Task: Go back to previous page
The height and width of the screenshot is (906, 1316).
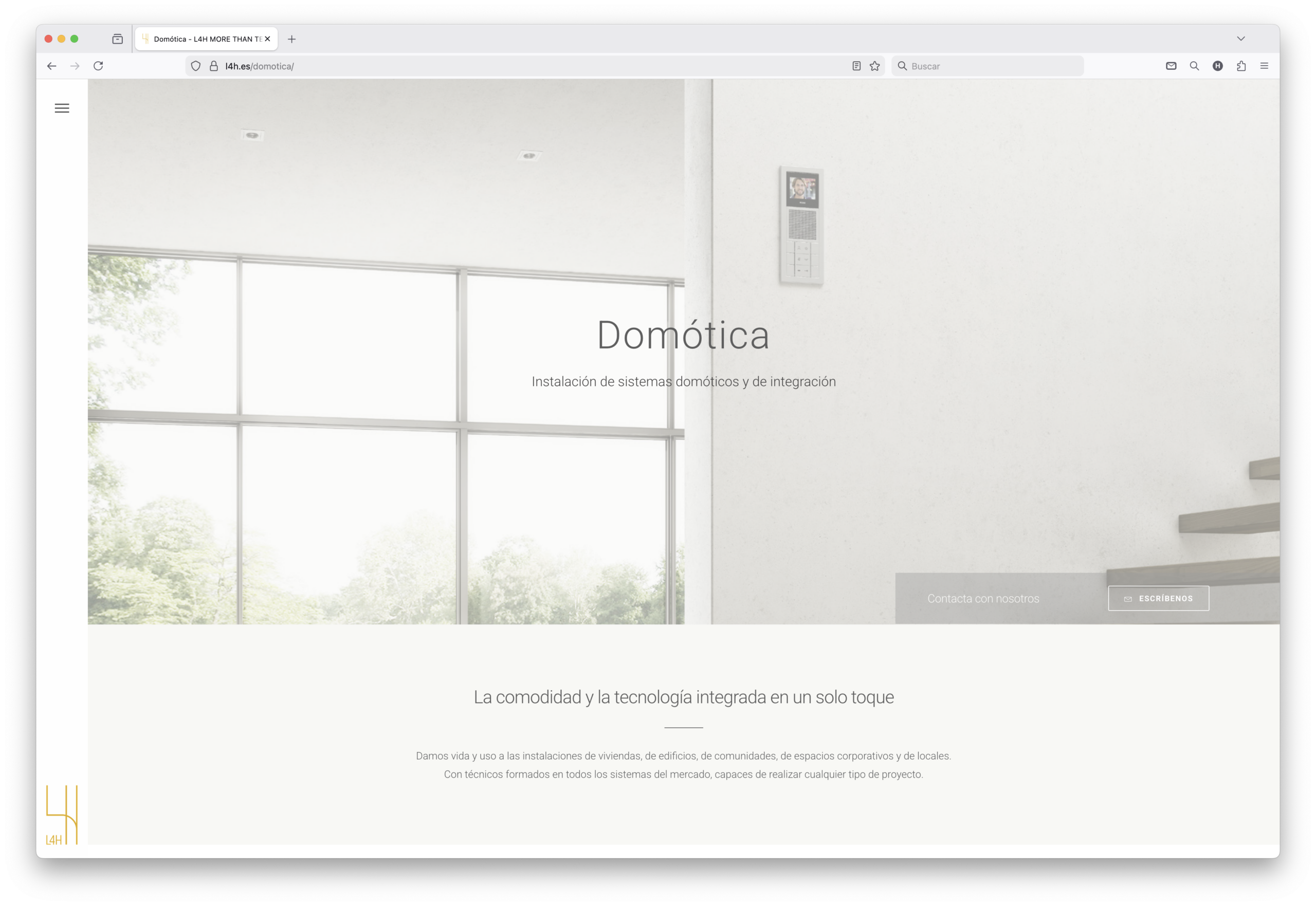Action: point(52,66)
